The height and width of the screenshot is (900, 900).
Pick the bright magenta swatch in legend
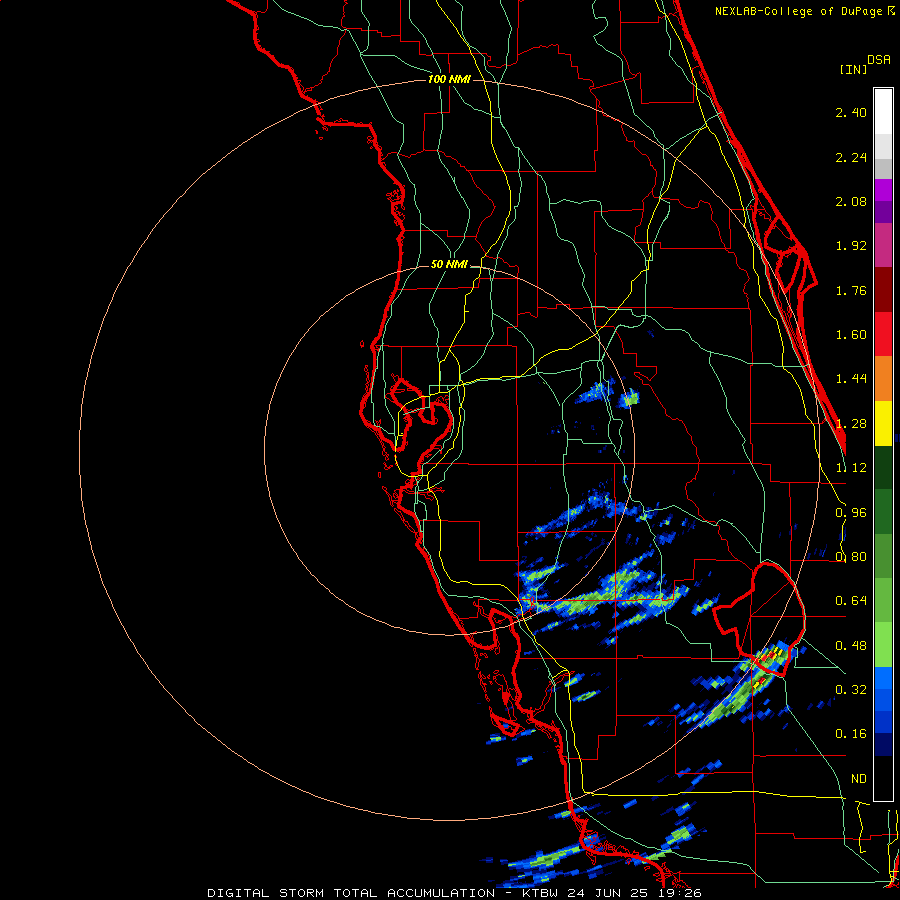[x=883, y=190]
